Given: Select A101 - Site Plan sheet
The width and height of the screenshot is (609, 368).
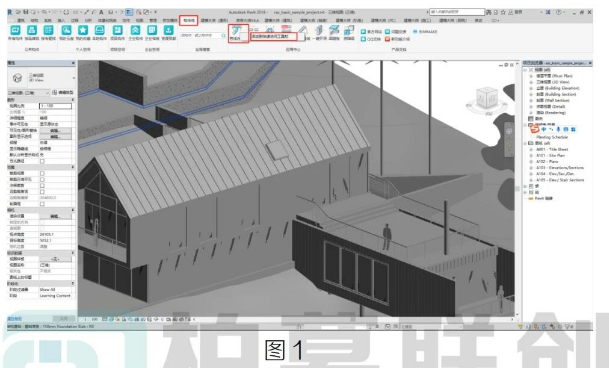Looking at the screenshot, I should 550,155.
